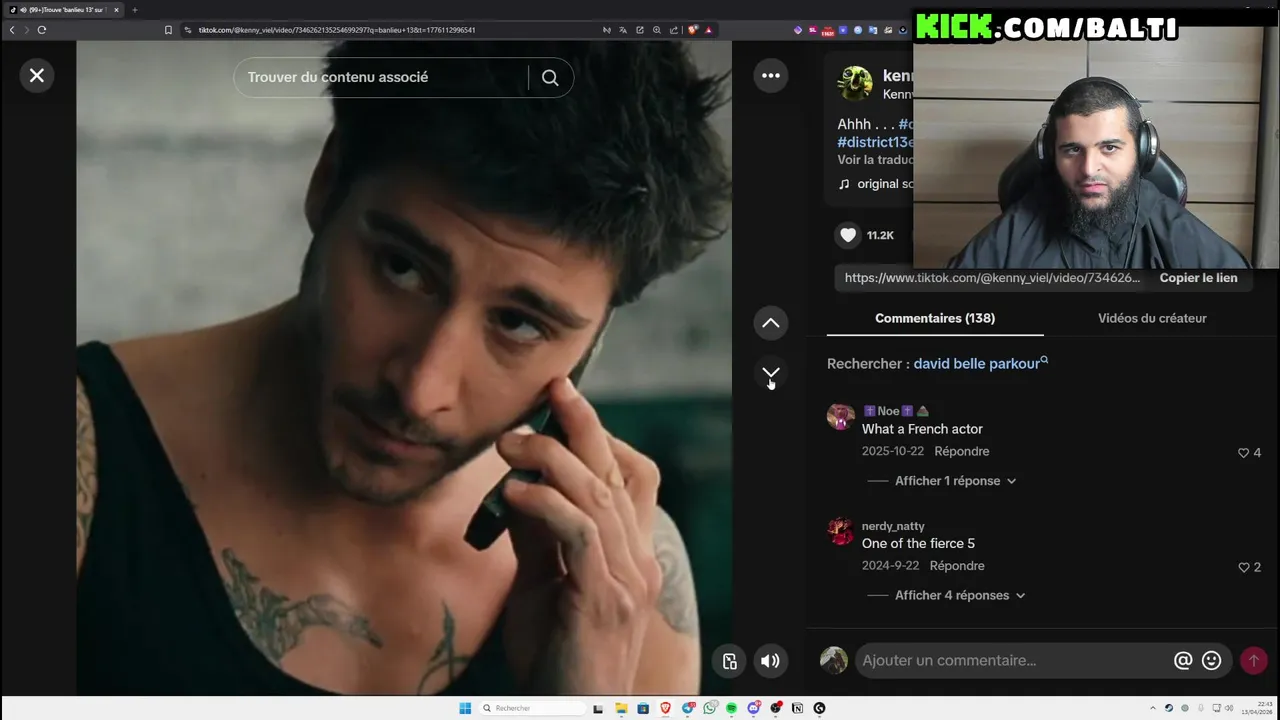Click the zoom magnifier in address bar
This screenshot has width=1280, height=720.
coord(657,30)
